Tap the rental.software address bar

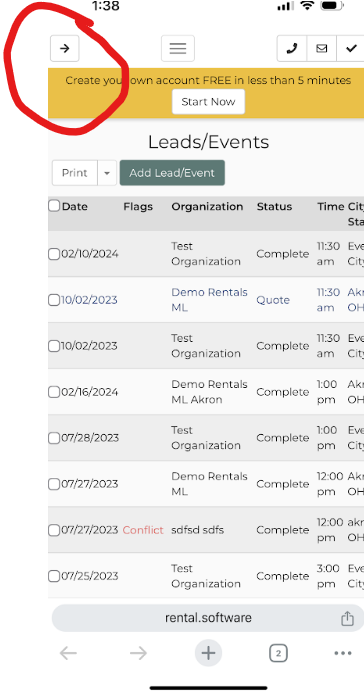click(x=208, y=618)
